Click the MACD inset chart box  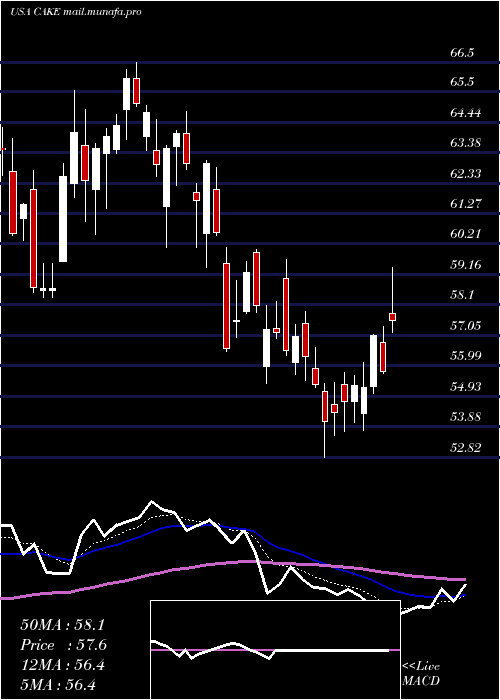tap(275, 650)
